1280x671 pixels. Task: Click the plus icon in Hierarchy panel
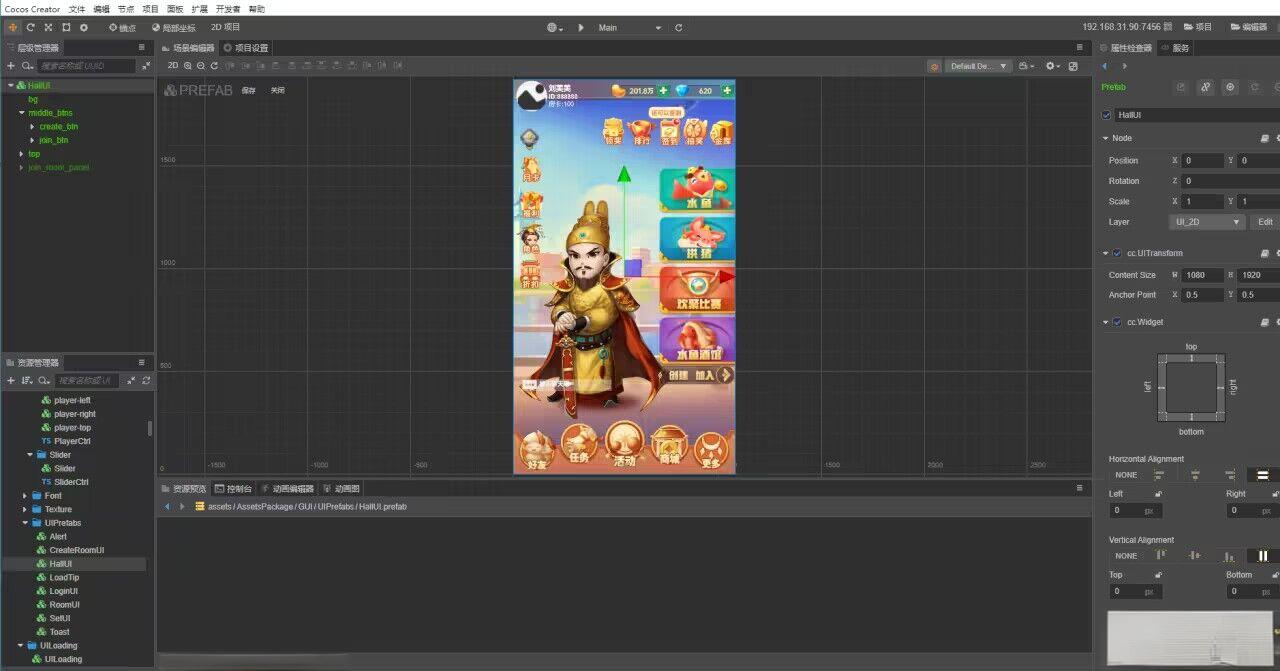pyautogui.click(x=11, y=66)
